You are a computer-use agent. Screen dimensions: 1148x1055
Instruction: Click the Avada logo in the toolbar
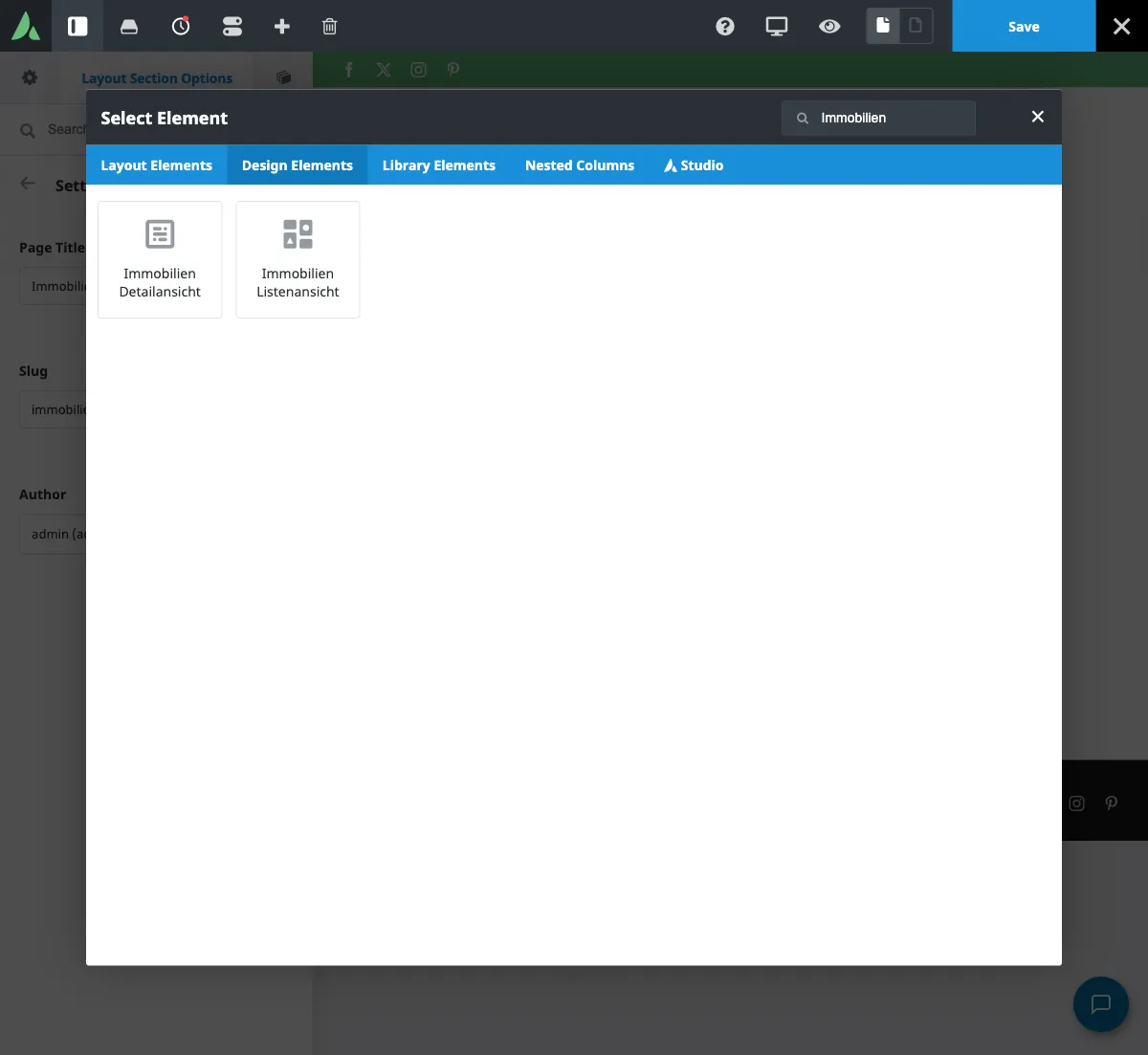(26, 26)
